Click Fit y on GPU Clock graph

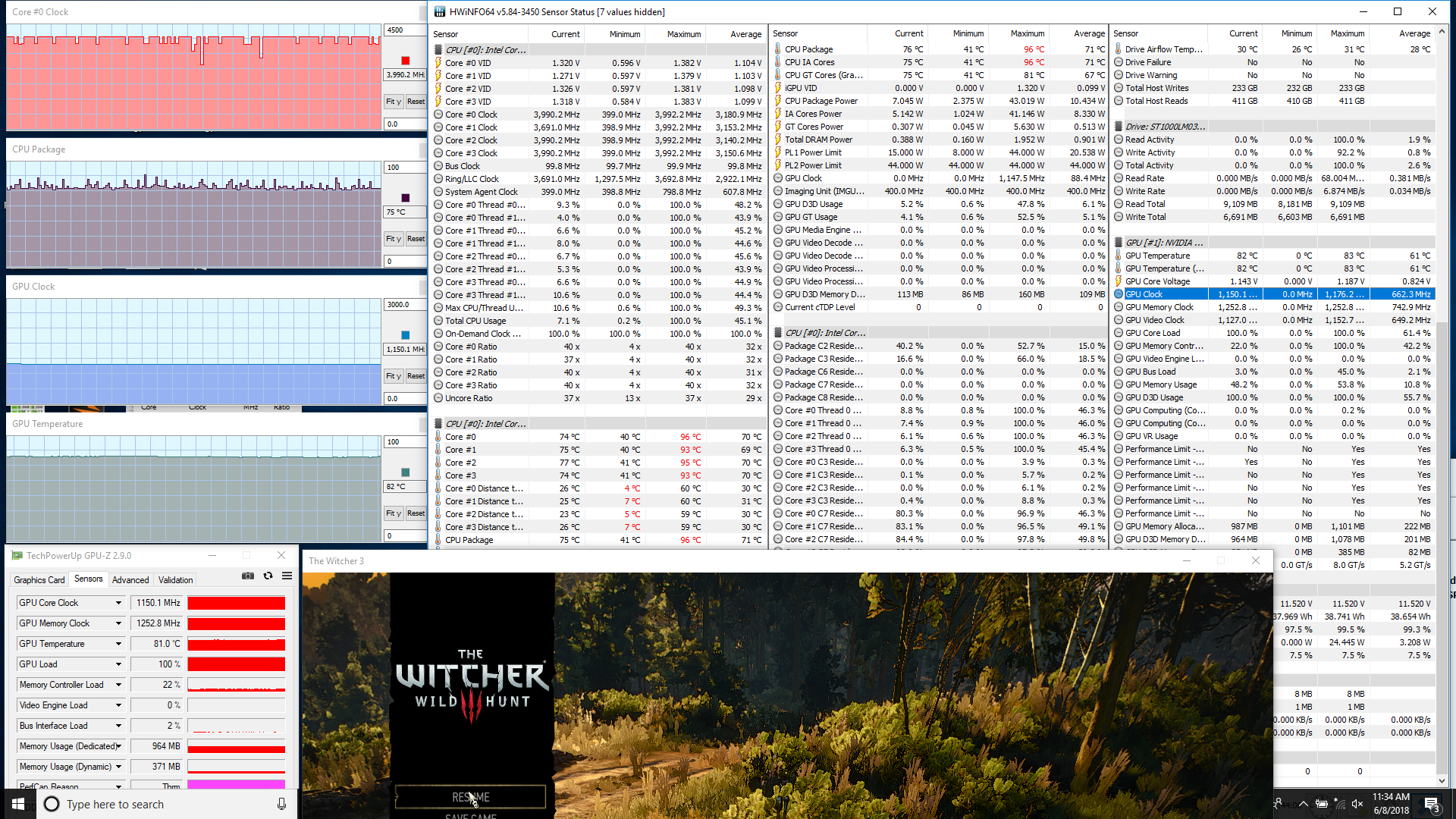coord(393,376)
